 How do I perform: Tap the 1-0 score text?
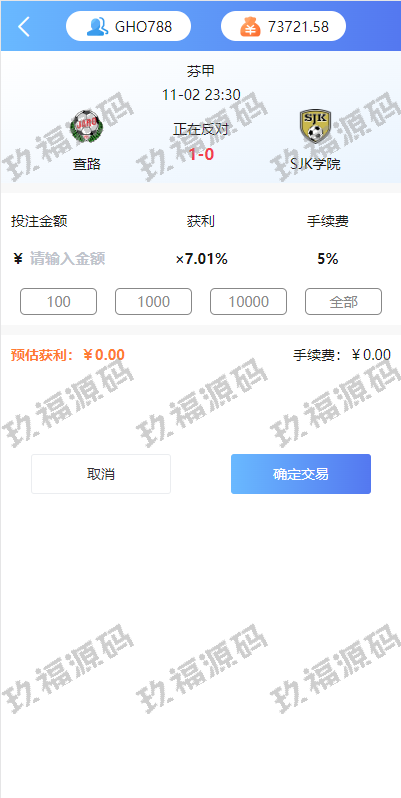coord(201,154)
